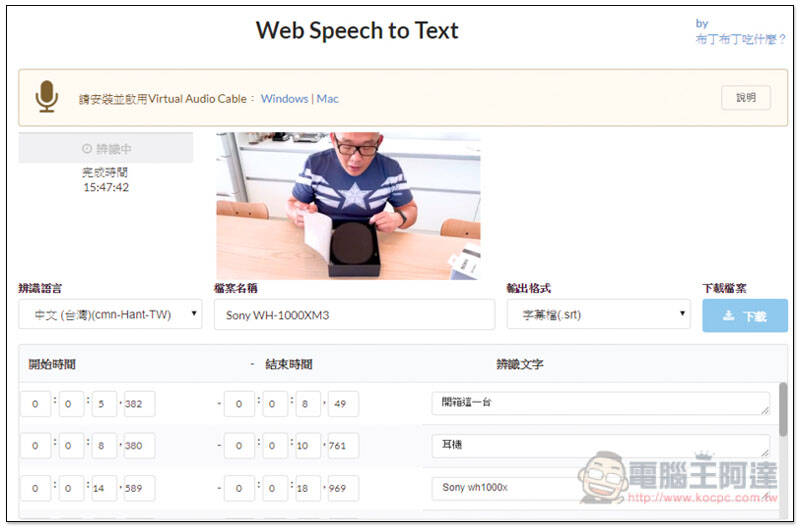Click start seconds field showing 5

coord(104,404)
